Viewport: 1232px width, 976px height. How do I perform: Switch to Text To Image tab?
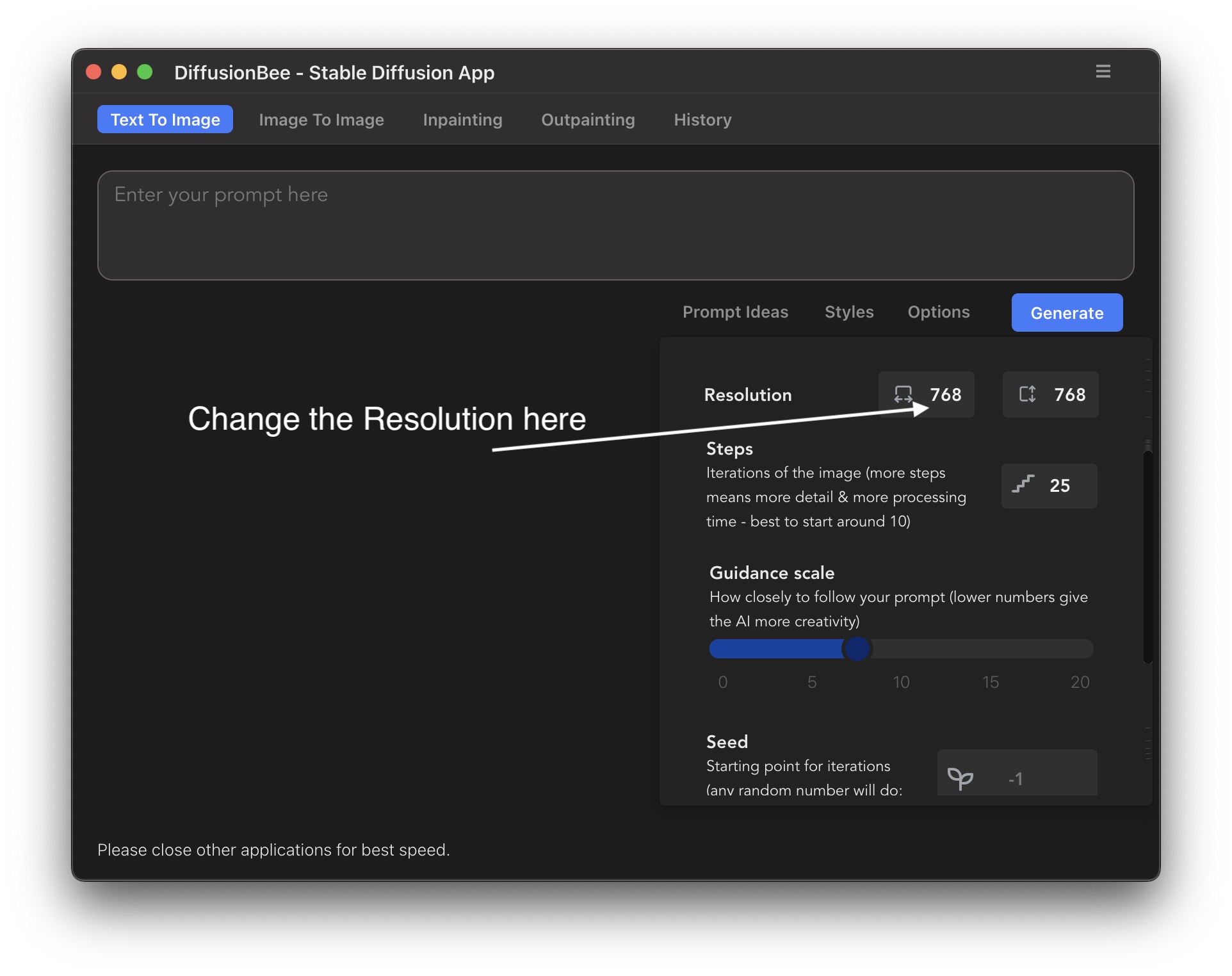pos(165,120)
